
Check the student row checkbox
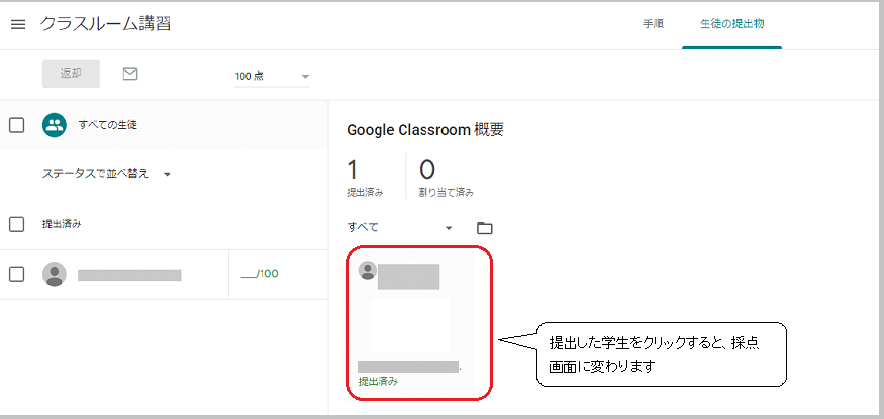click(x=17, y=274)
